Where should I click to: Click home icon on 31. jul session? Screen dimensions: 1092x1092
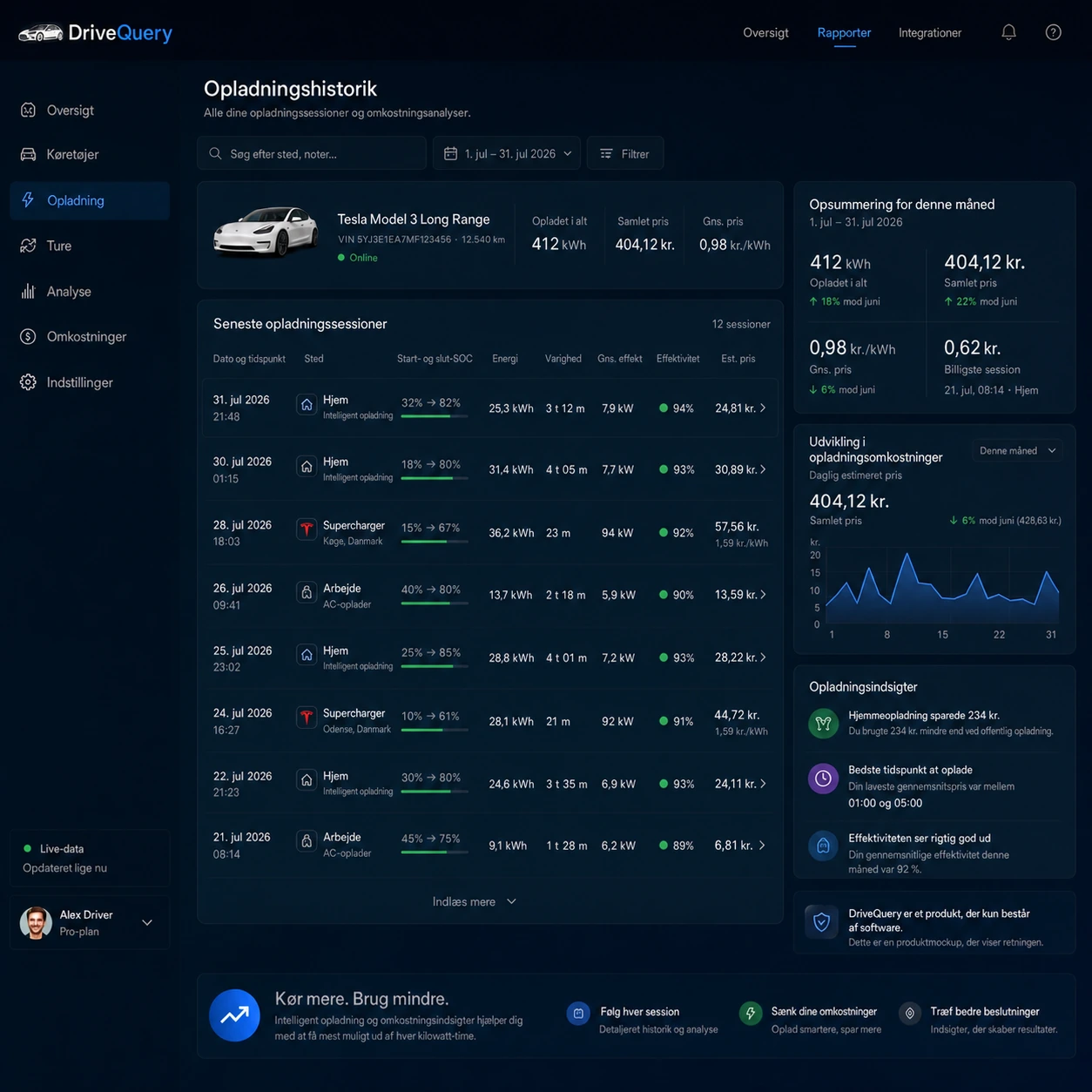tap(307, 405)
